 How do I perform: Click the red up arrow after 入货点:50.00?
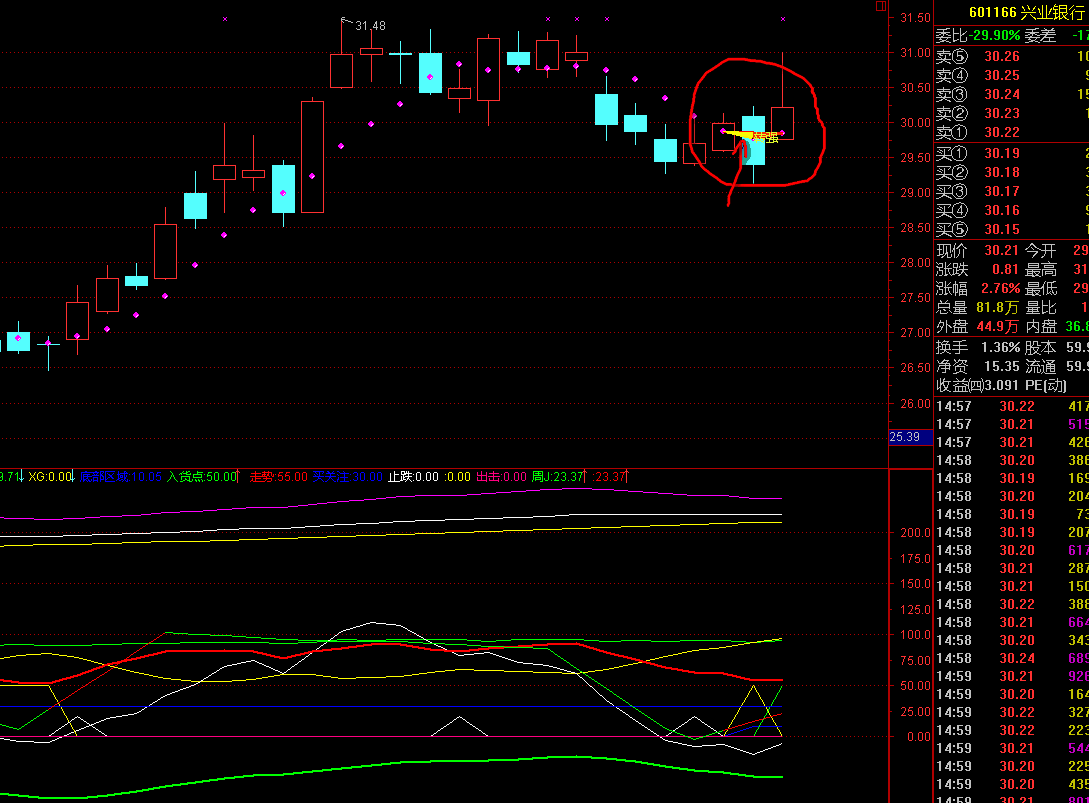click(x=239, y=477)
